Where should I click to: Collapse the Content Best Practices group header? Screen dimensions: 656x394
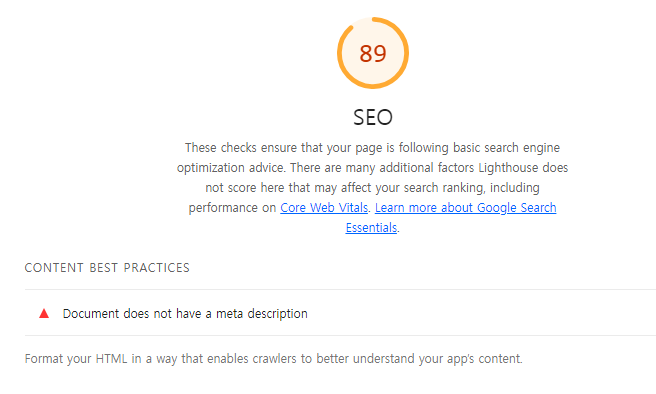tap(107, 268)
